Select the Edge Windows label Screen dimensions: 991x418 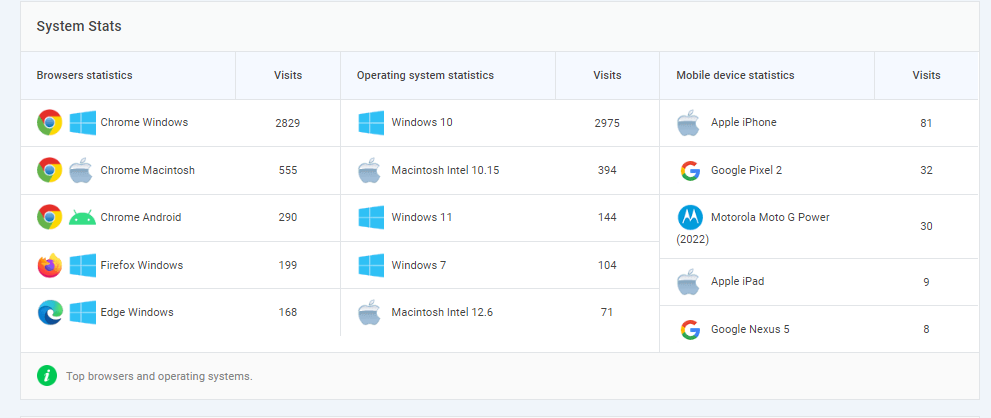(137, 312)
